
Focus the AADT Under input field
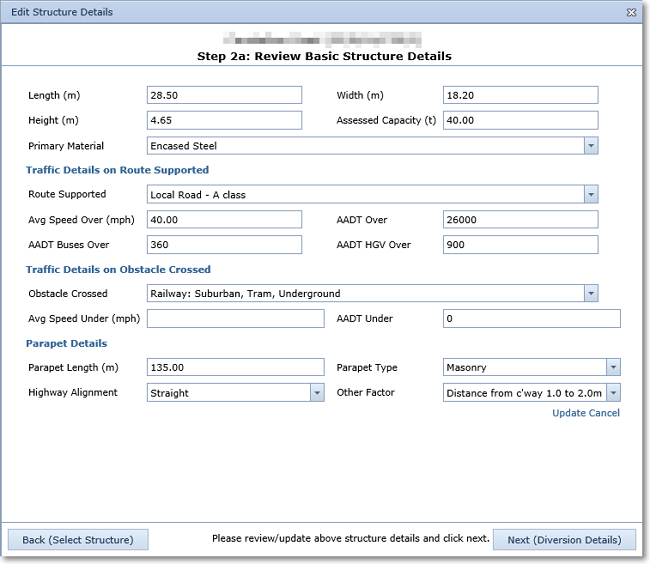coord(532,318)
